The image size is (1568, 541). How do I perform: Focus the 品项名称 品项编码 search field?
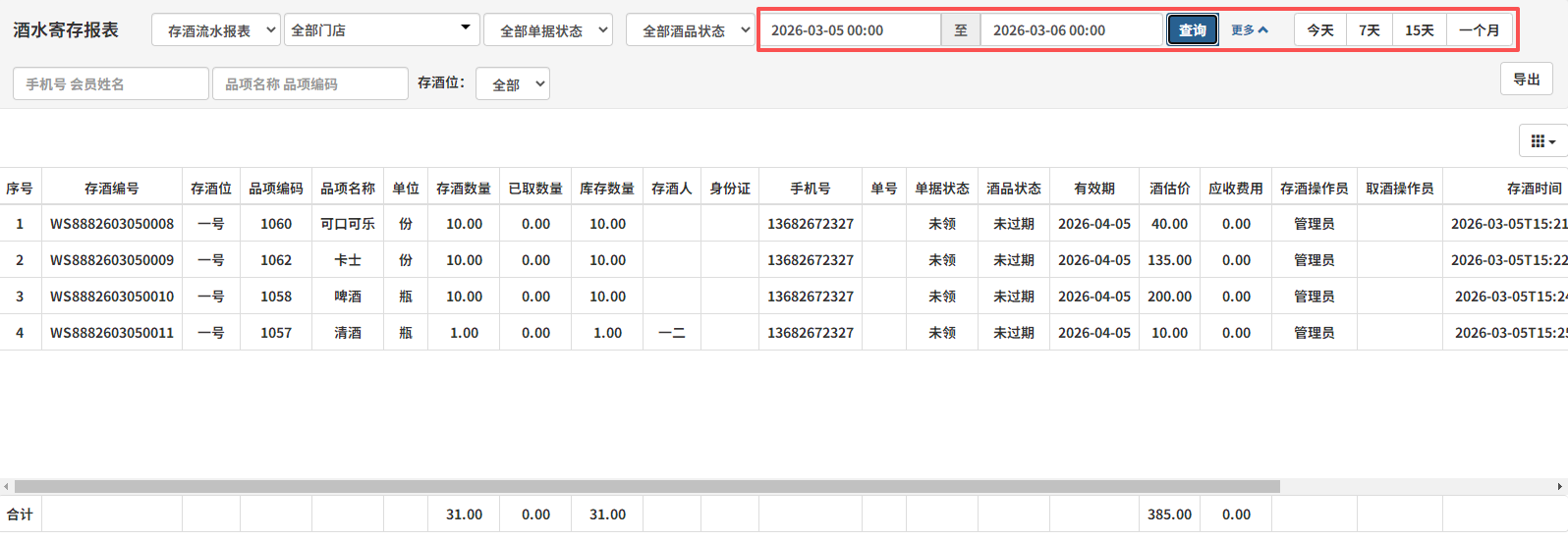(310, 84)
